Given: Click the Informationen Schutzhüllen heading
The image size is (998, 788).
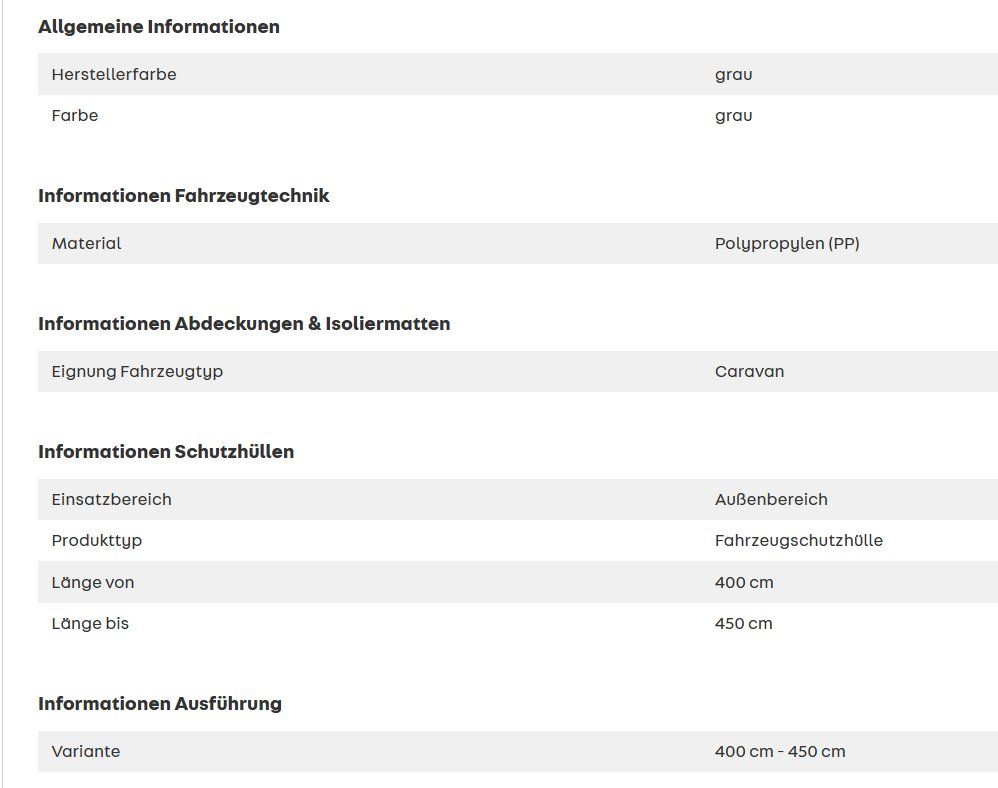Looking at the screenshot, I should (166, 452).
